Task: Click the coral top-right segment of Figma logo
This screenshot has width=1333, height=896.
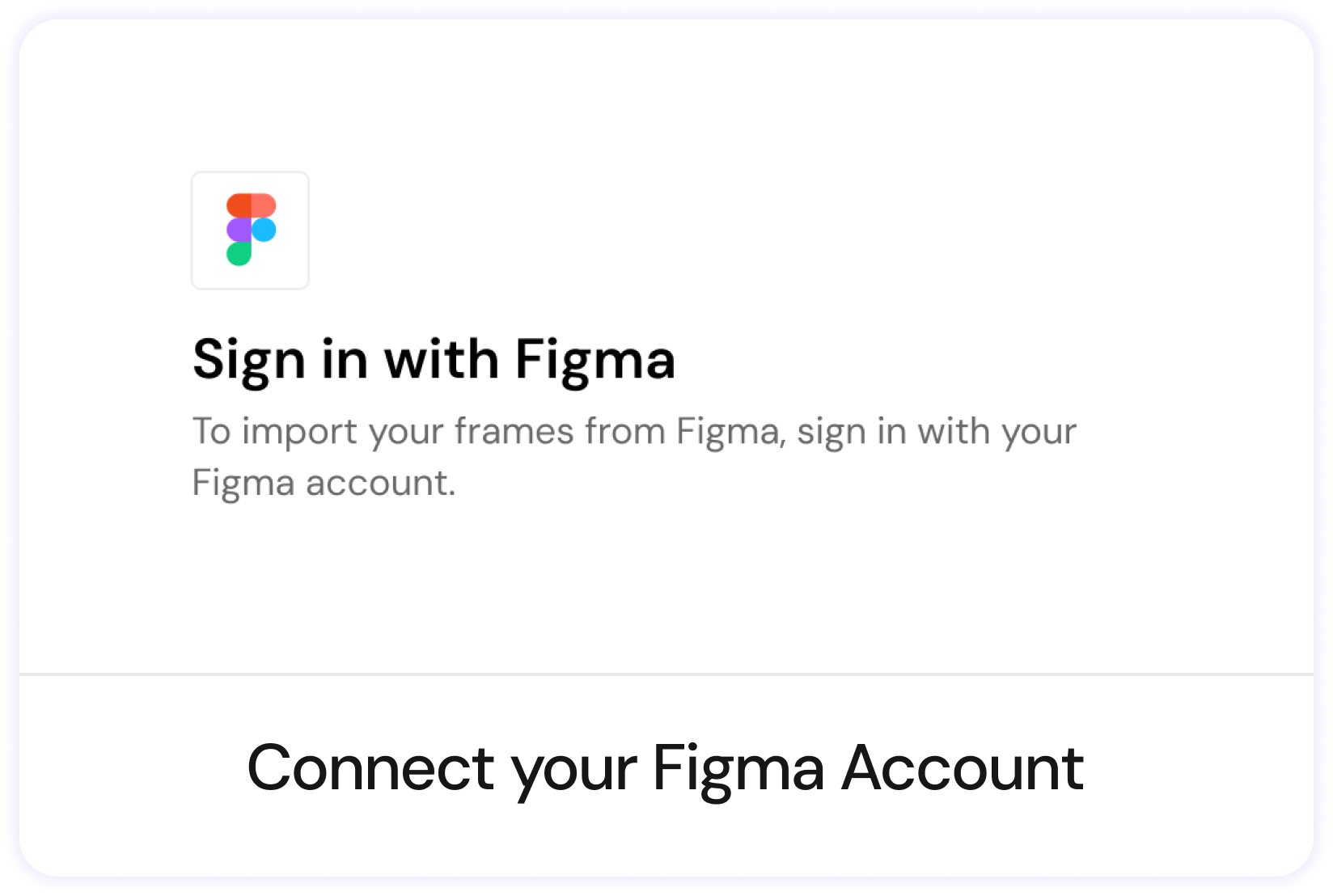Action: [x=264, y=205]
